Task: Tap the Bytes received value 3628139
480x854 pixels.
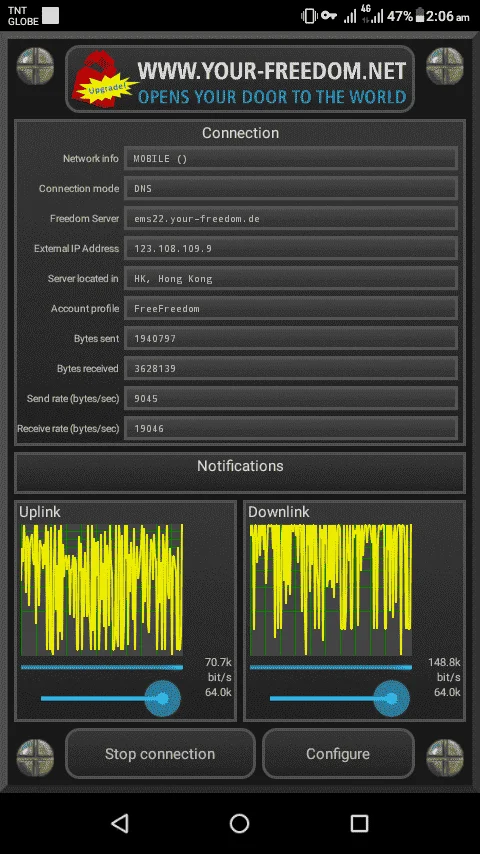Action: (290, 369)
